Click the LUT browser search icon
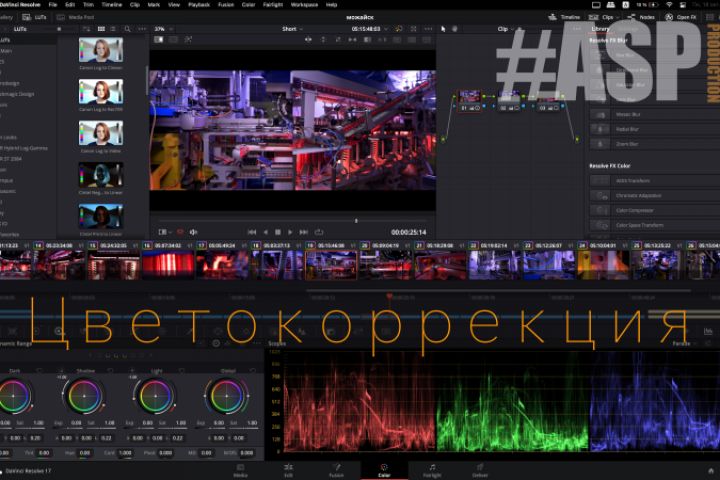Image resolution: width=720 pixels, height=480 pixels. click(x=127, y=29)
